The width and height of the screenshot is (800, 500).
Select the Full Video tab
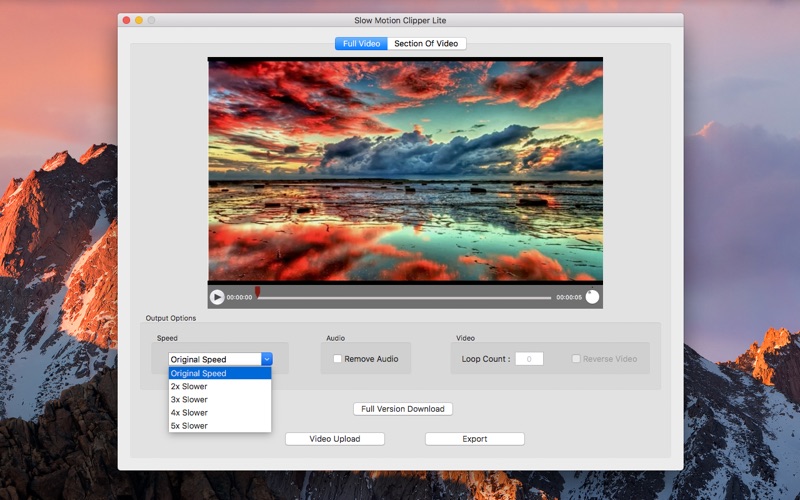(x=361, y=44)
